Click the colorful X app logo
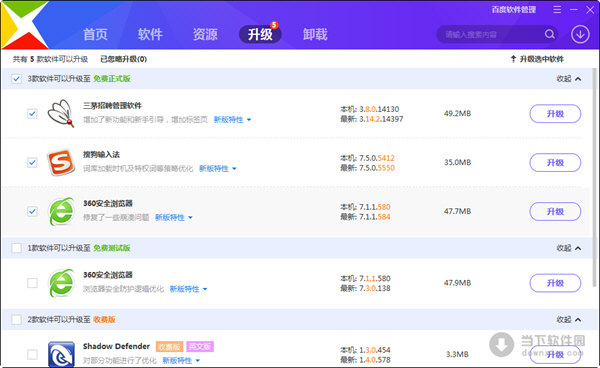Screen dimensions: 600x368 coord(24,25)
